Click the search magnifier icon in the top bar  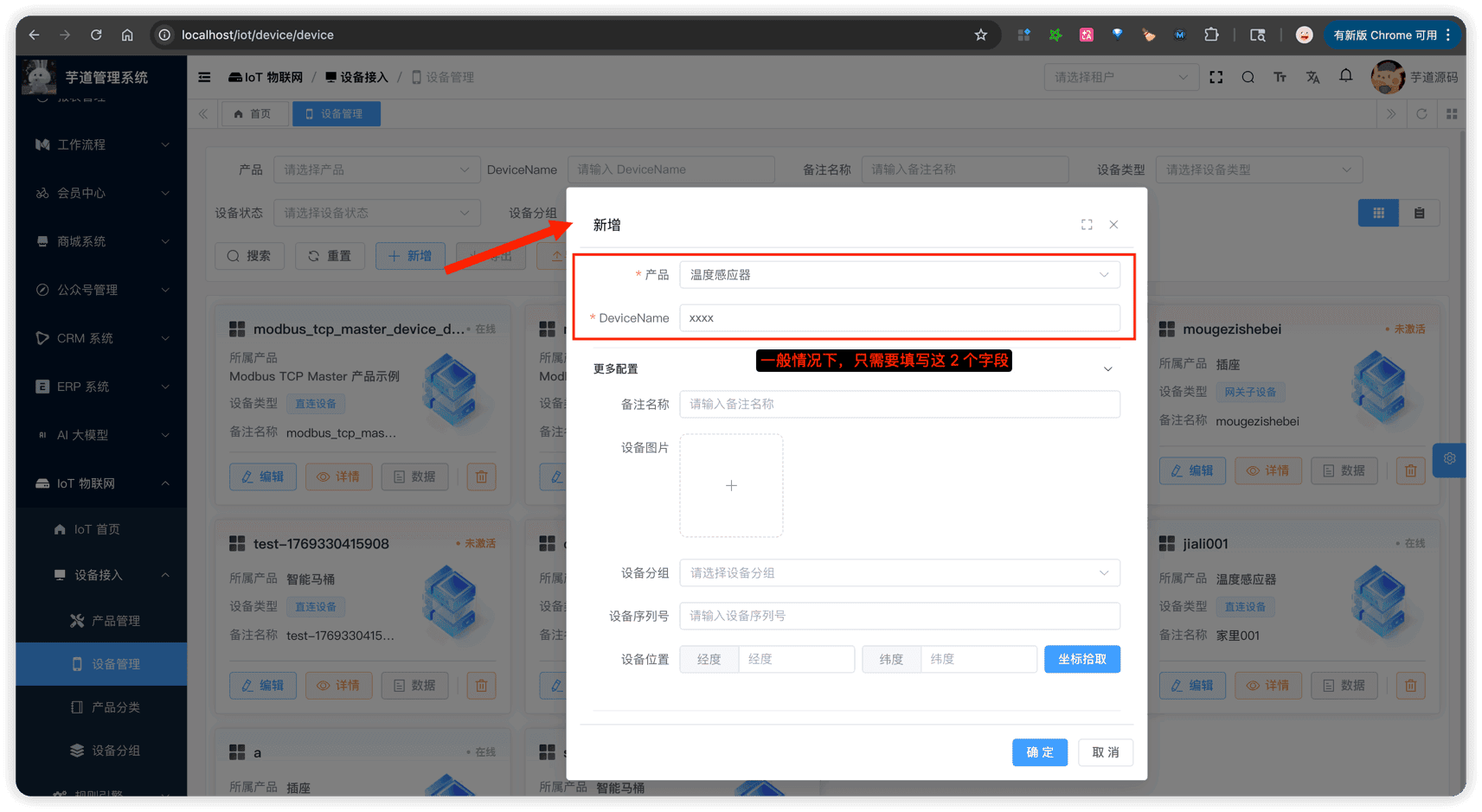(x=1248, y=77)
